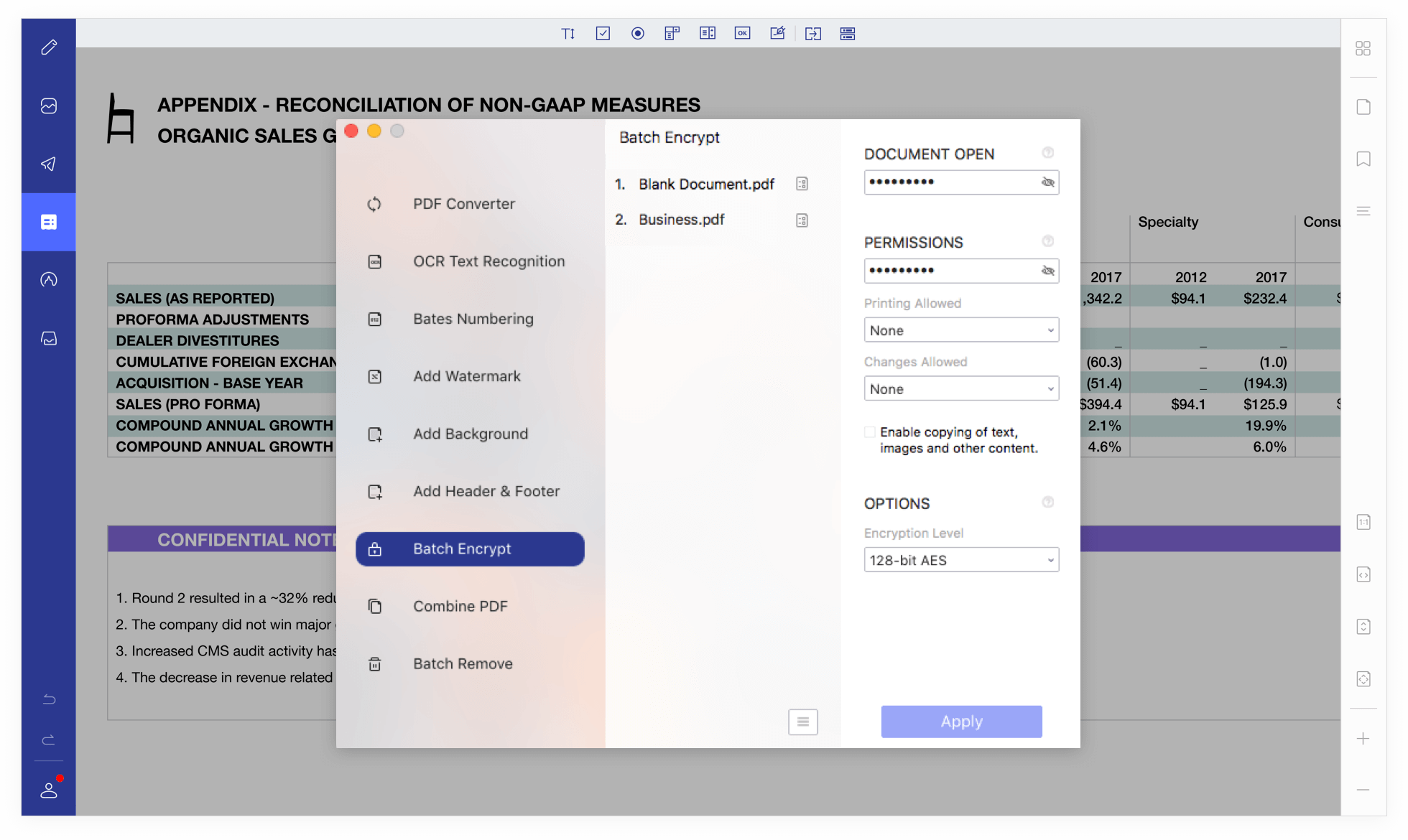The image size is (1408, 840).
Task: Click the zoom in plus icon
Action: pyautogui.click(x=1363, y=739)
